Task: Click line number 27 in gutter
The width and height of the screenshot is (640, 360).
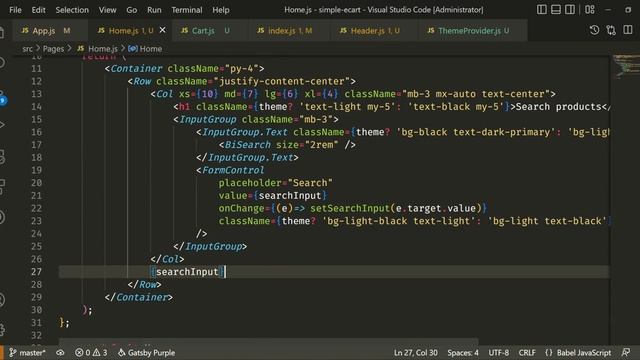Action: (x=36, y=272)
